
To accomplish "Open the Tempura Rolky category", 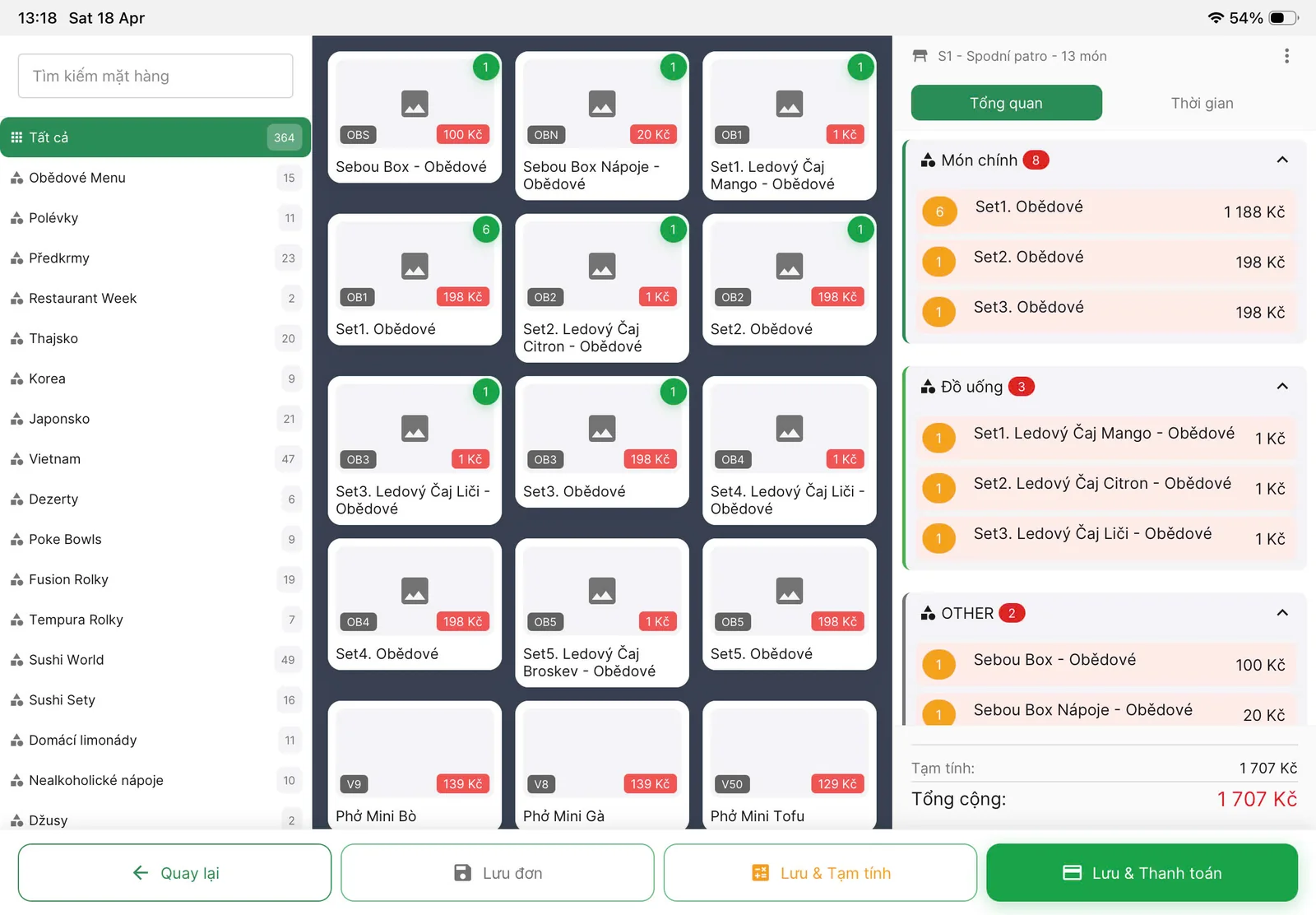I will tap(155, 620).
